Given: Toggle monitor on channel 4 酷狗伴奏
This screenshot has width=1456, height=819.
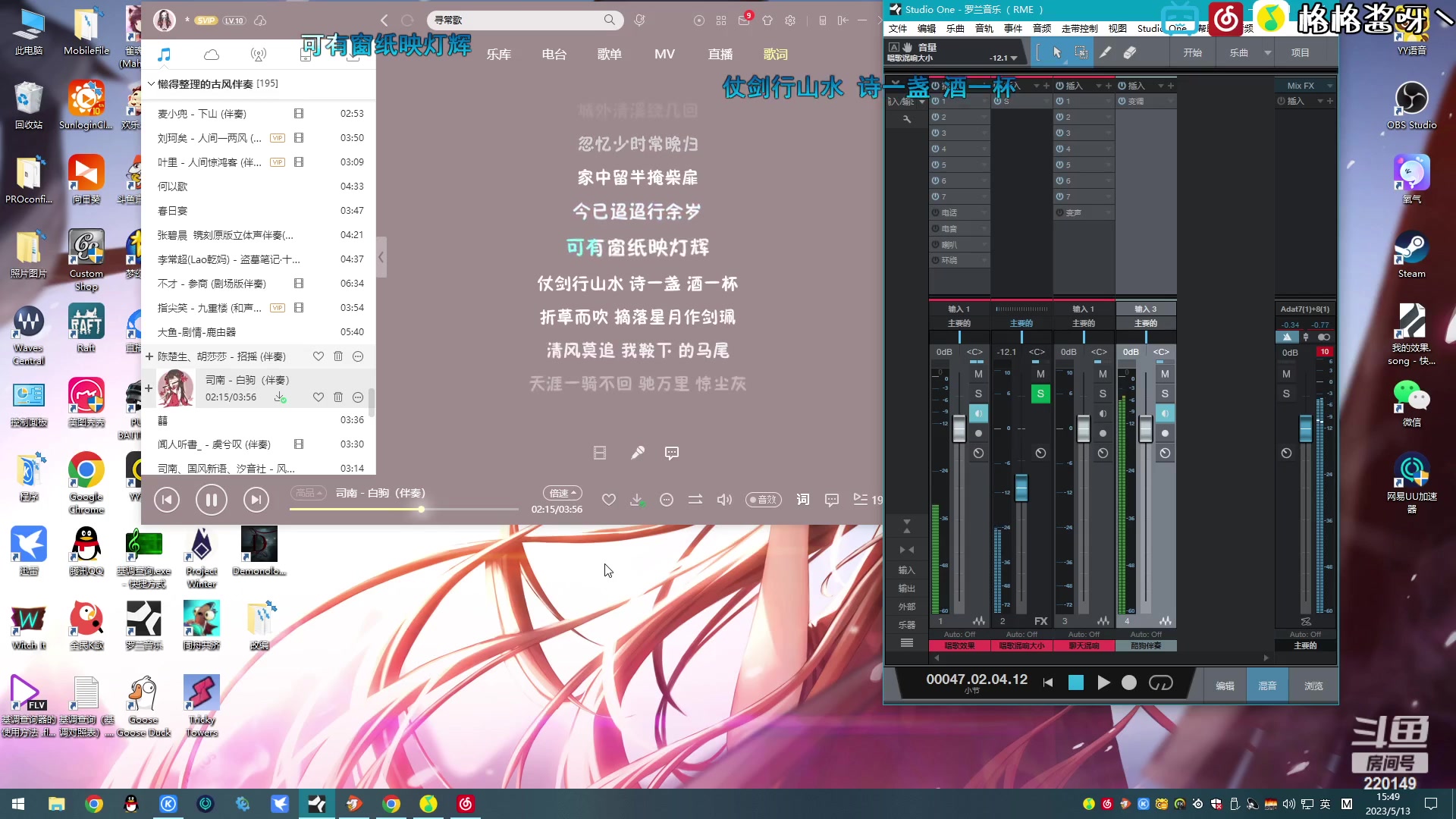Looking at the screenshot, I should pyautogui.click(x=1165, y=413).
